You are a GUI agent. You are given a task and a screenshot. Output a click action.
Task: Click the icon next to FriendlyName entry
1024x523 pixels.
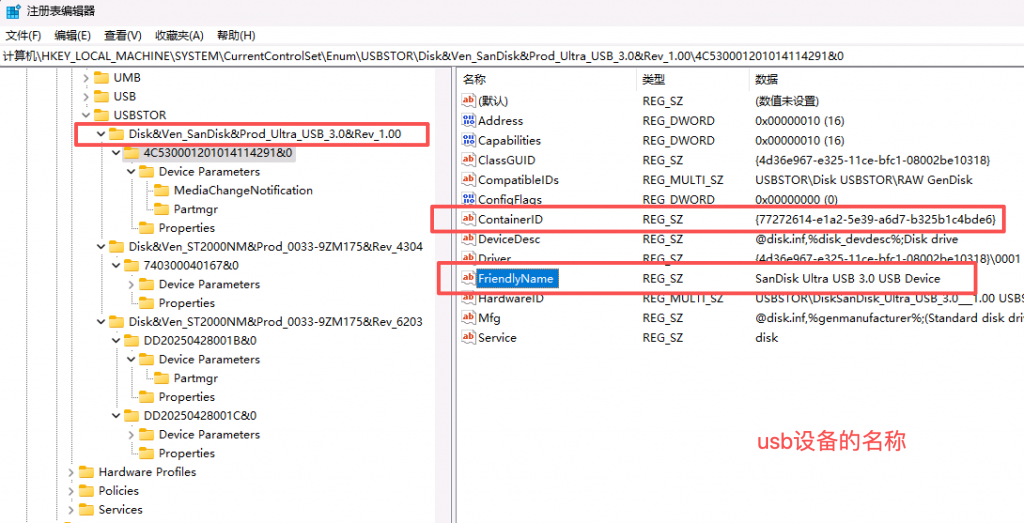pos(468,278)
